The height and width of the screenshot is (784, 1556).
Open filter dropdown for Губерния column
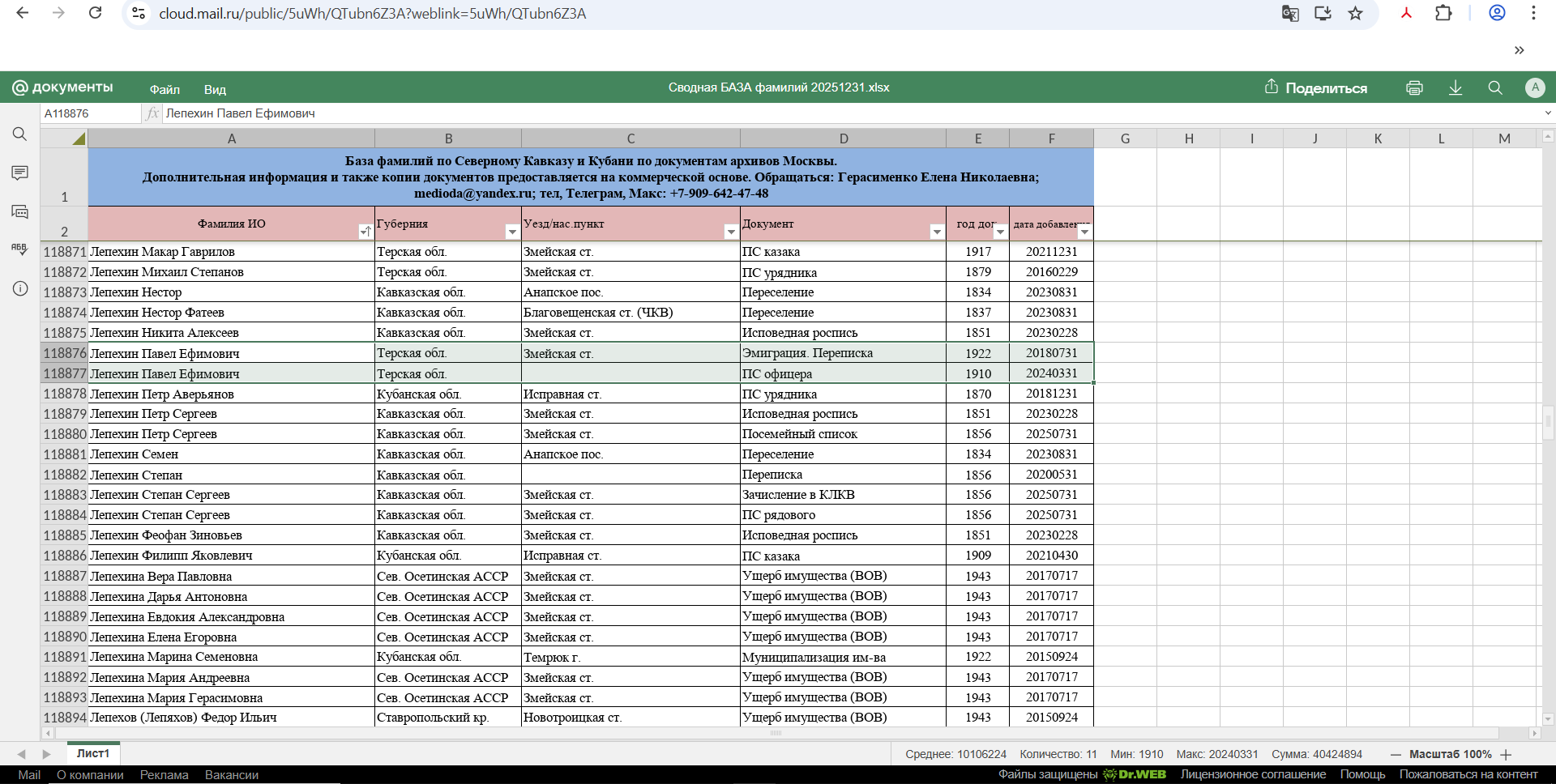click(x=511, y=232)
